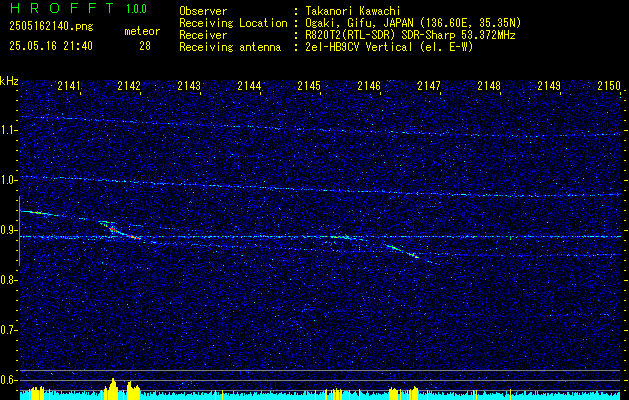This screenshot has width=629, height=400.
Task: Click time marker 2141
Action: [69, 86]
